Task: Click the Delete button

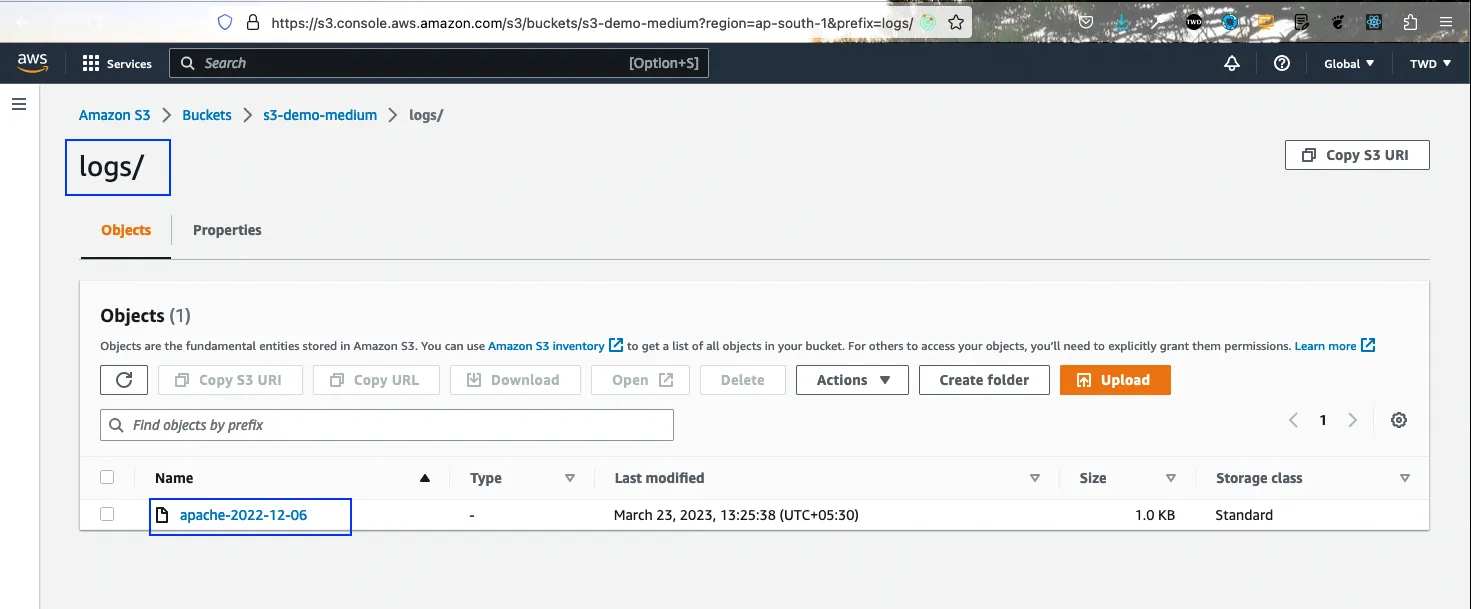Action: pos(742,380)
